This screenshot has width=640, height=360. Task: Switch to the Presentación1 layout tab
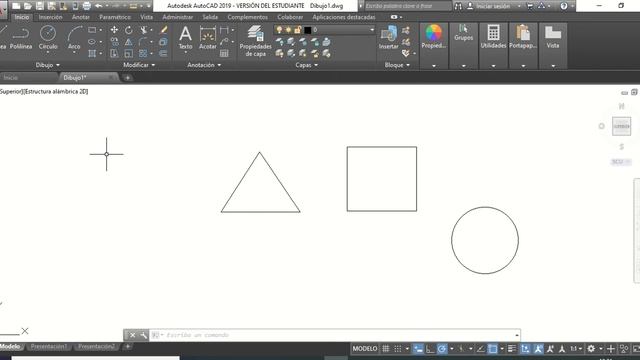click(49, 347)
